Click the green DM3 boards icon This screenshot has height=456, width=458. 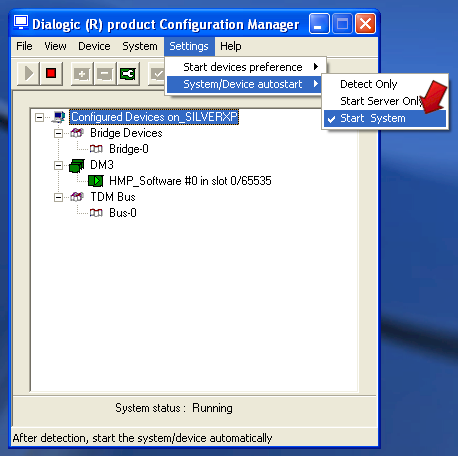point(77,165)
